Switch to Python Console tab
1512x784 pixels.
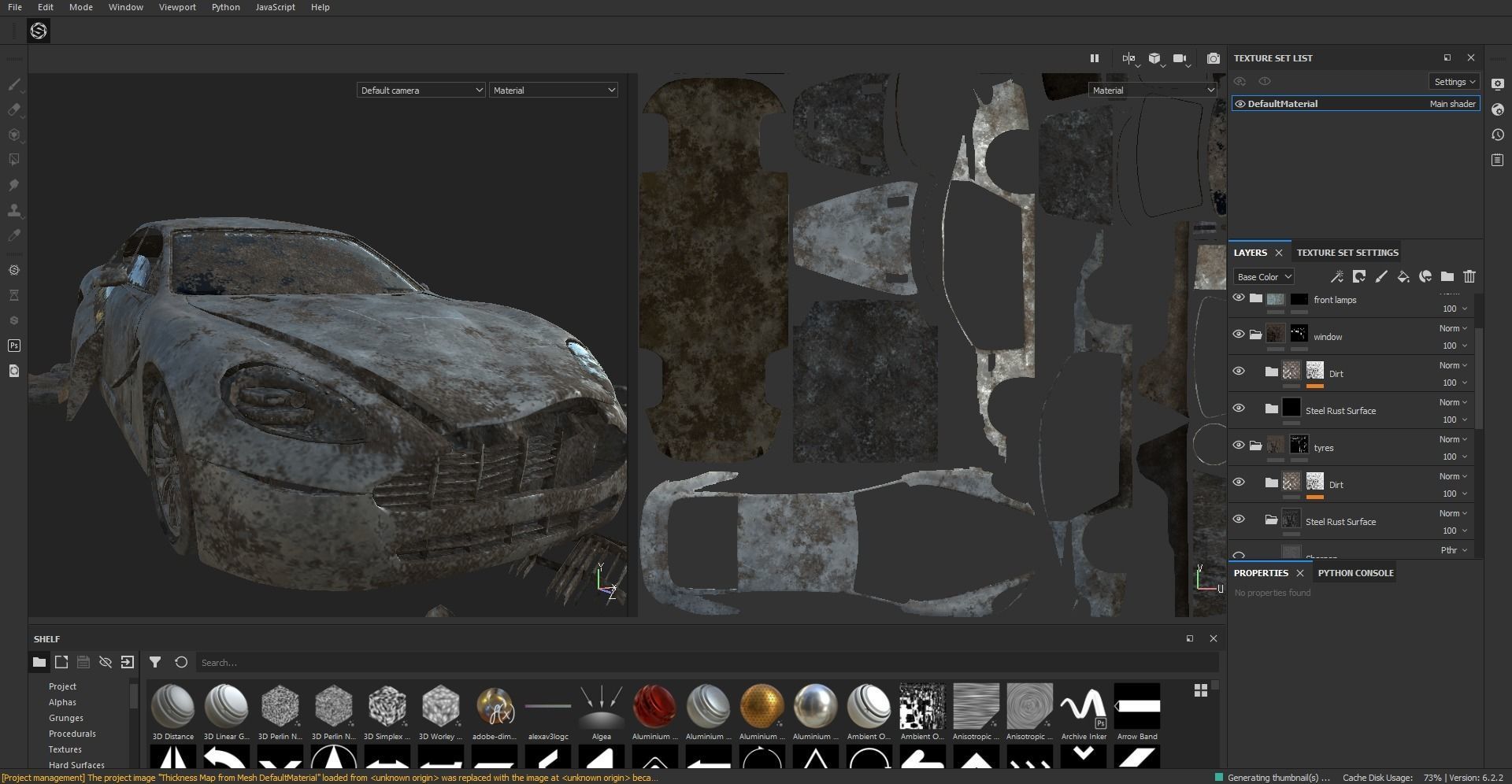(x=1355, y=573)
